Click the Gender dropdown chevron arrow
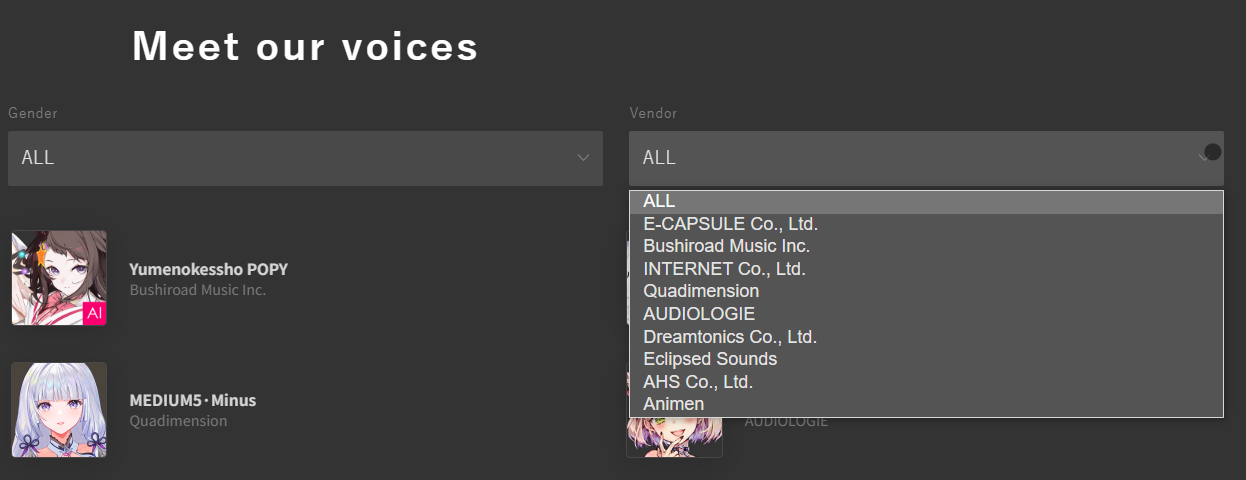The height and width of the screenshot is (480, 1246). click(x=583, y=158)
